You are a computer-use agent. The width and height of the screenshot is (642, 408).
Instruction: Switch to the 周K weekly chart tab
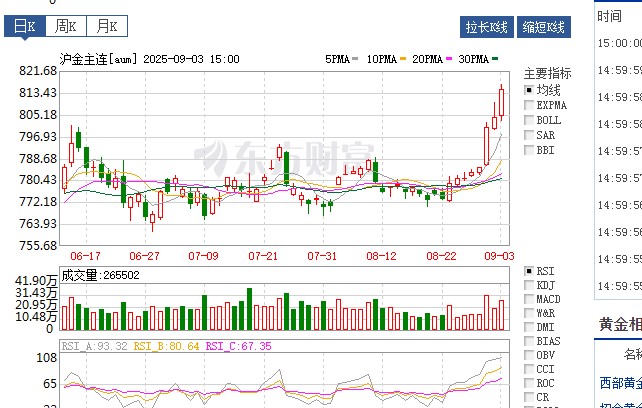[x=65, y=26]
